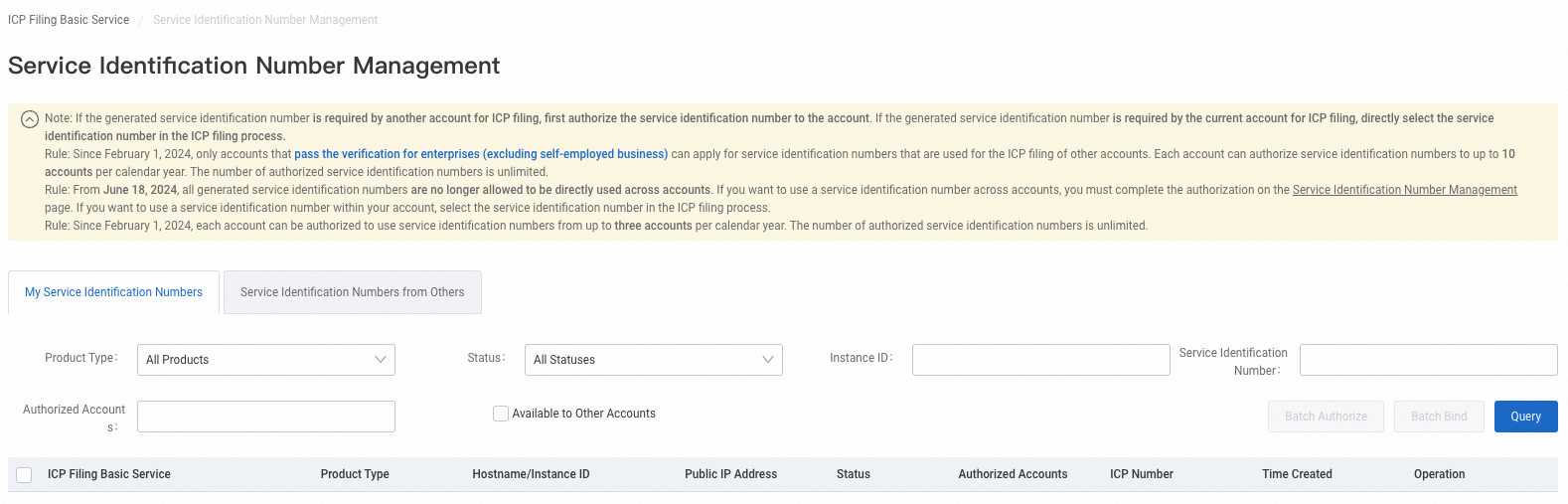Switch to My Service Identification Numbers tab
The image size is (1568, 504).
click(113, 292)
